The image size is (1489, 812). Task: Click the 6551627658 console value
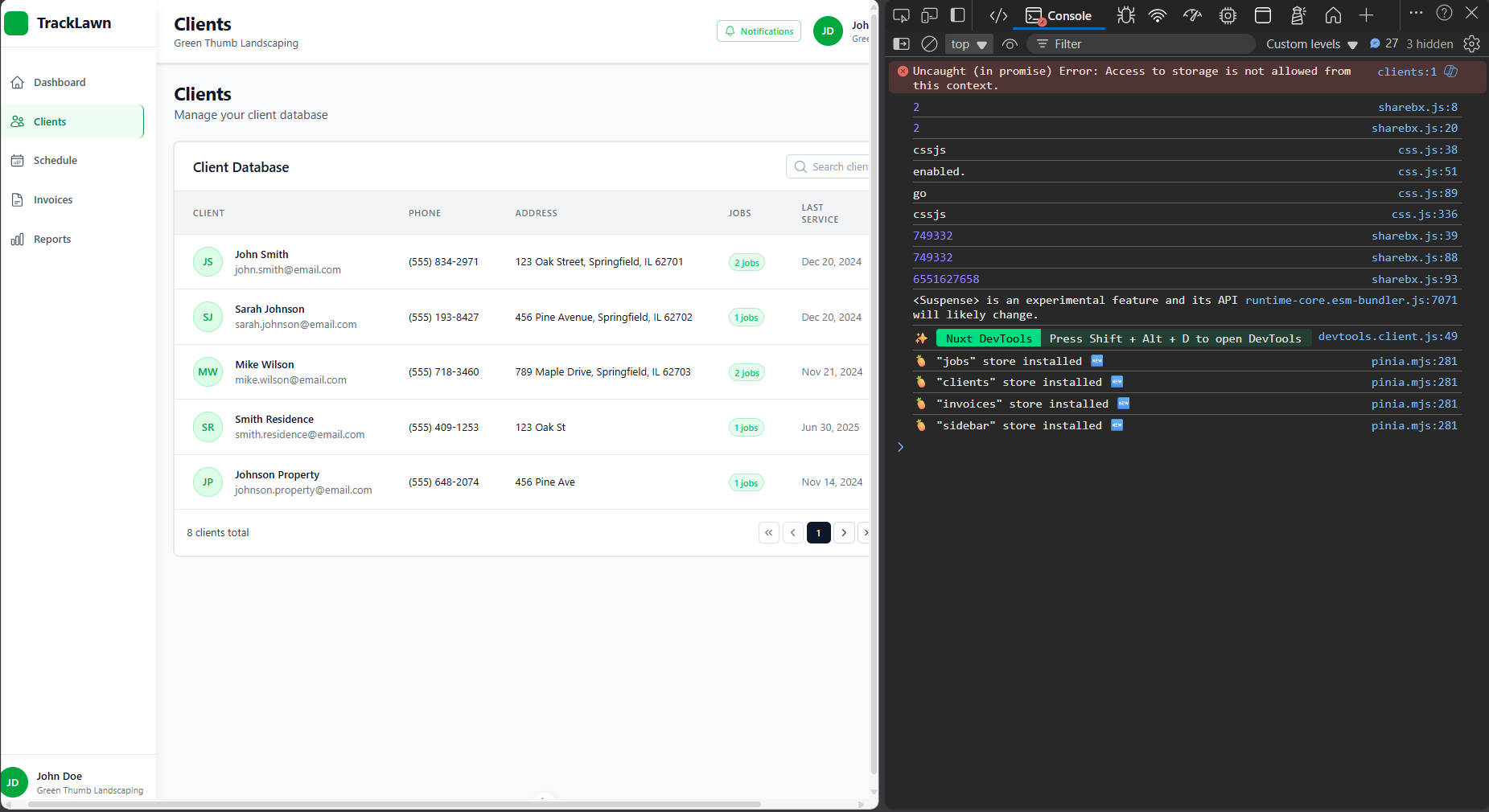click(x=946, y=279)
